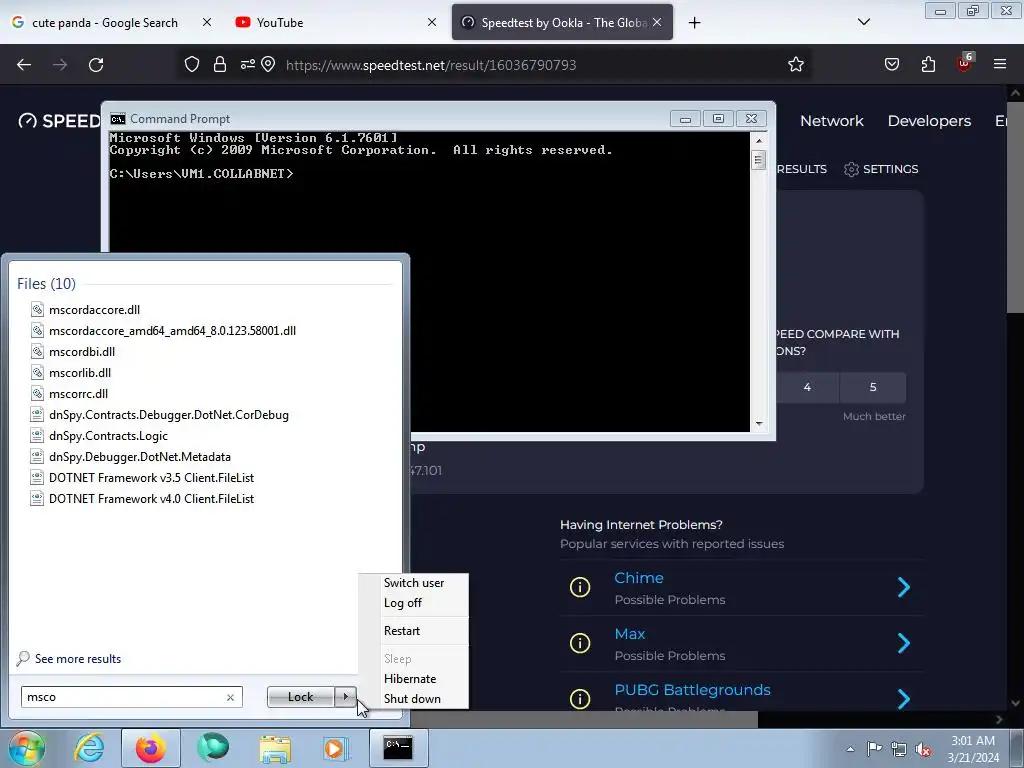
Task: Select rating 4 on speed comparison
Action: tap(807, 387)
